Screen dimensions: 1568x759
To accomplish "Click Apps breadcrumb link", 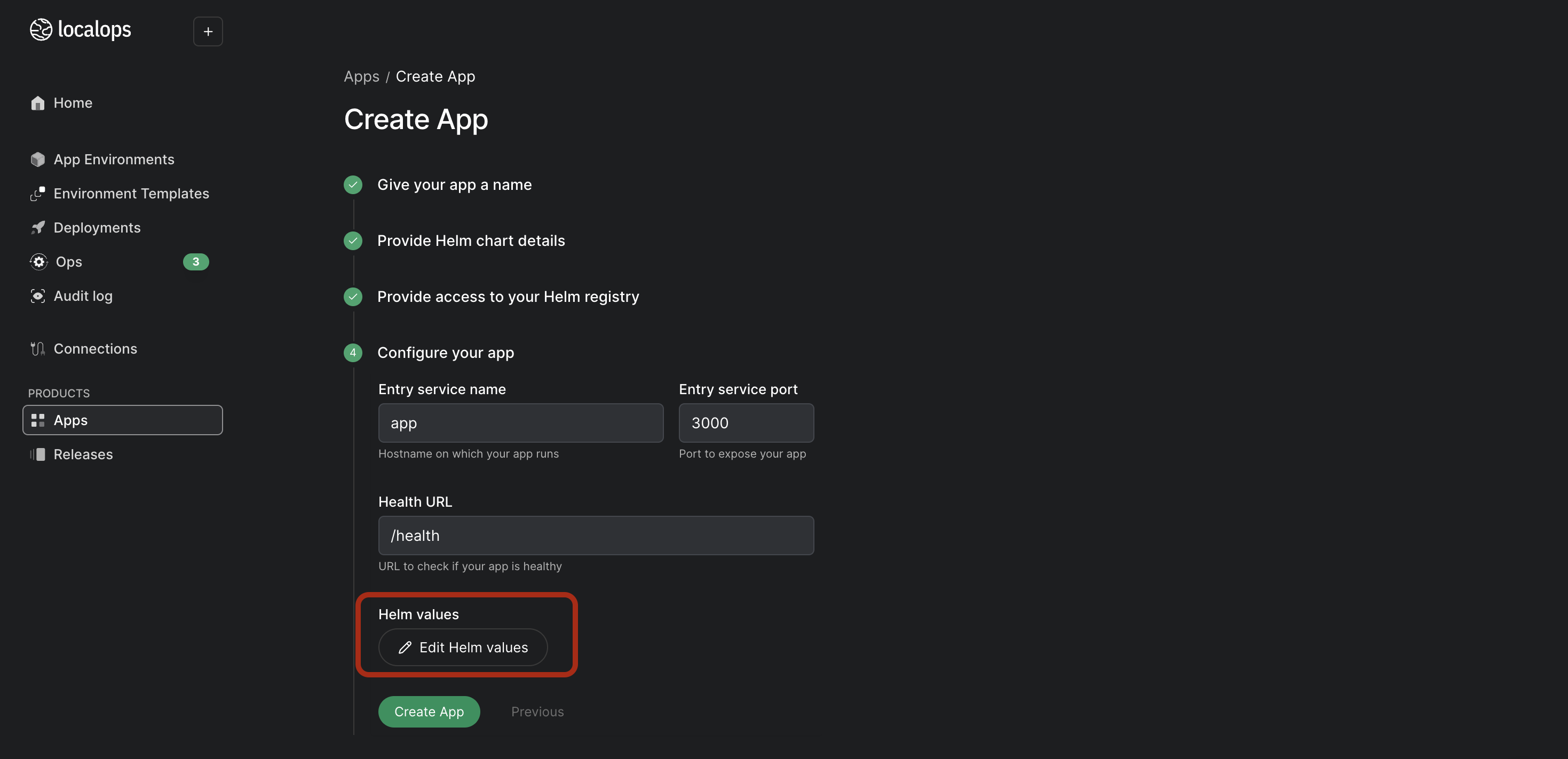I will pyautogui.click(x=361, y=76).
